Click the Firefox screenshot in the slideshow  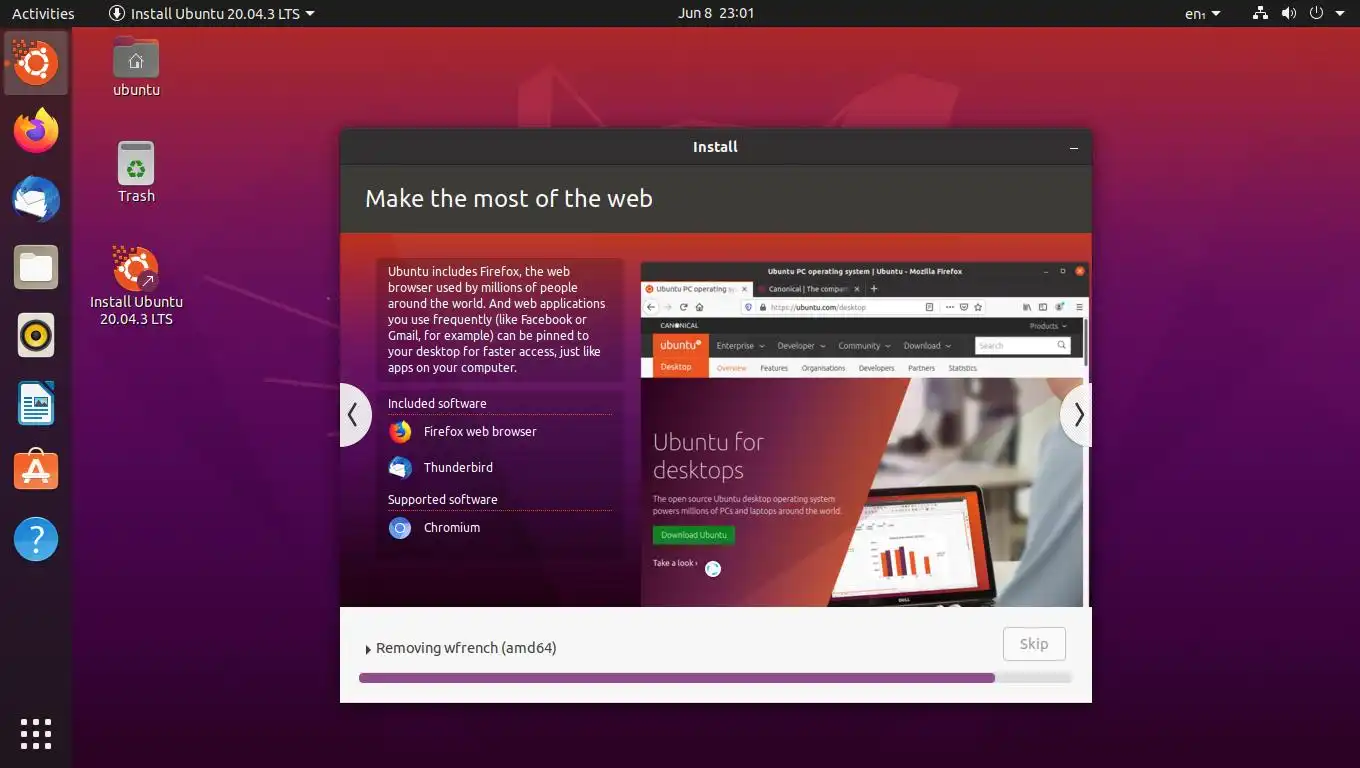pyautogui.click(x=864, y=434)
